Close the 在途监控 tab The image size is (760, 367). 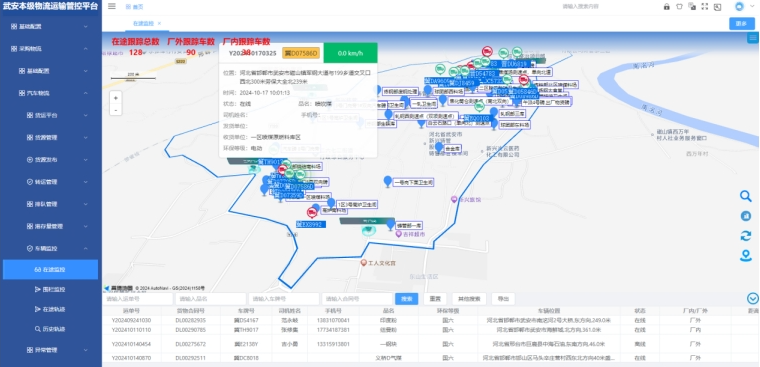point(159,23)
